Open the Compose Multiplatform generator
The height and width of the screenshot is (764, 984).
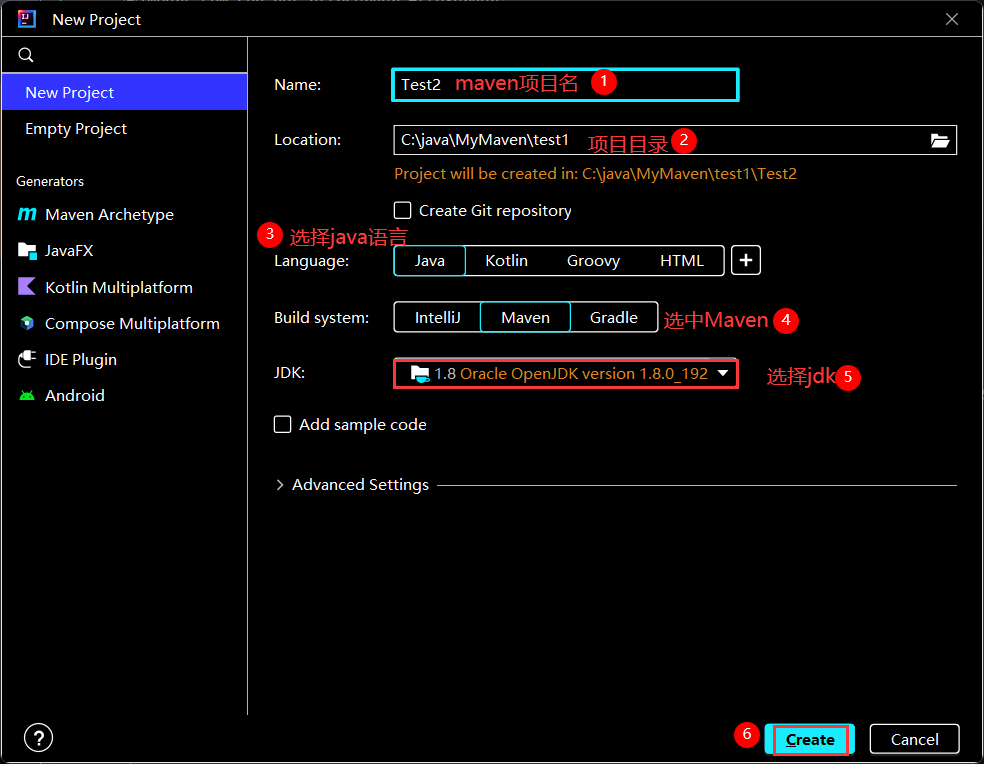[x=132, y=323]
